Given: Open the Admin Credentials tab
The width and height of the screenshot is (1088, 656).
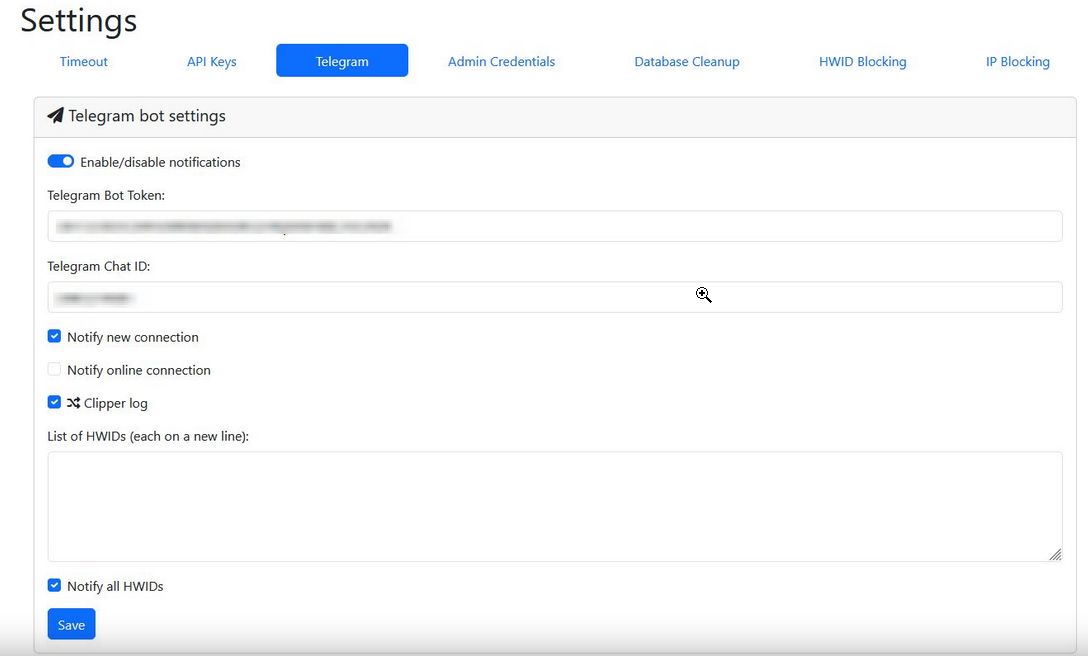Looking at the screenshot, I should click(x=501, y=61).
